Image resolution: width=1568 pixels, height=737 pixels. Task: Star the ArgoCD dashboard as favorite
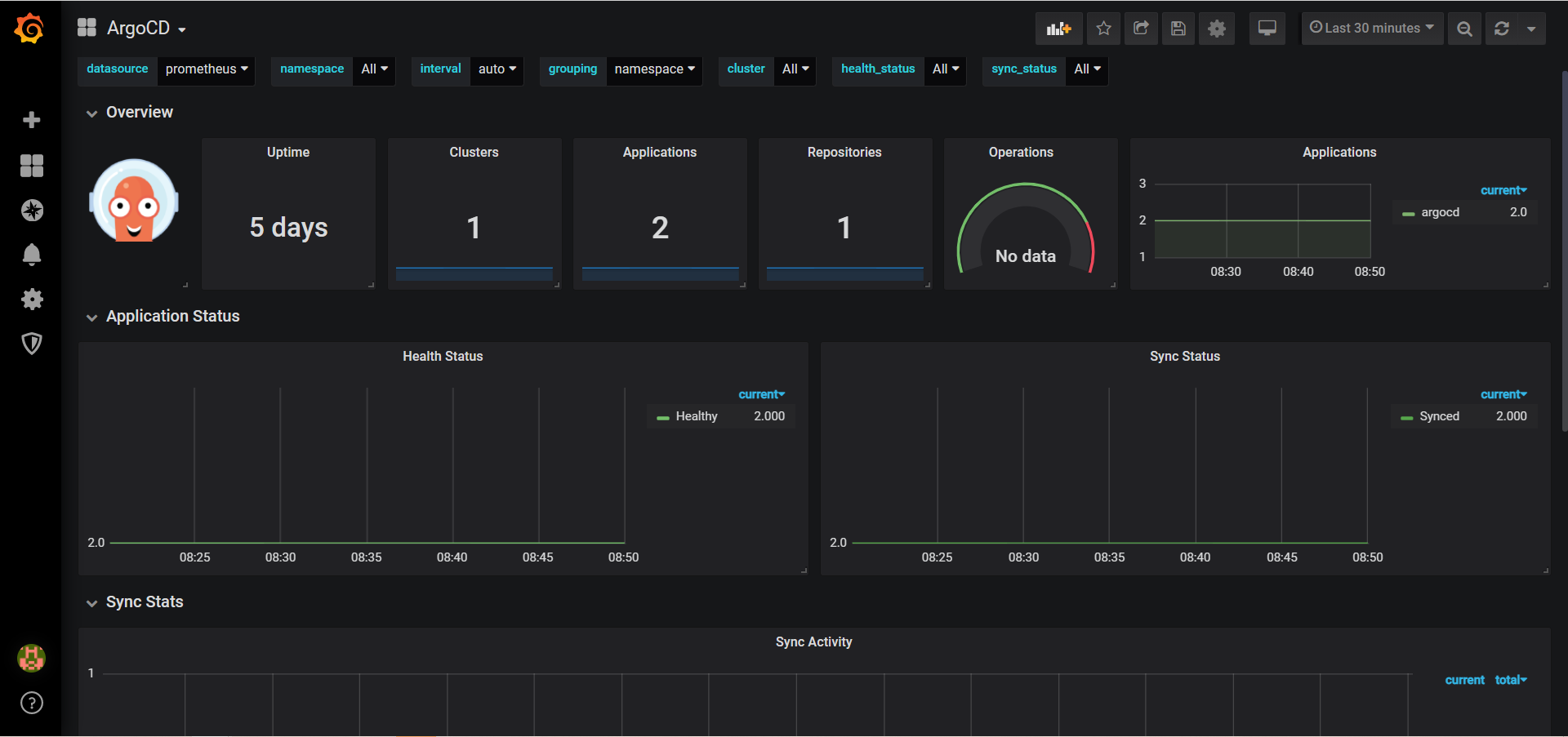tap(1103, 29)
